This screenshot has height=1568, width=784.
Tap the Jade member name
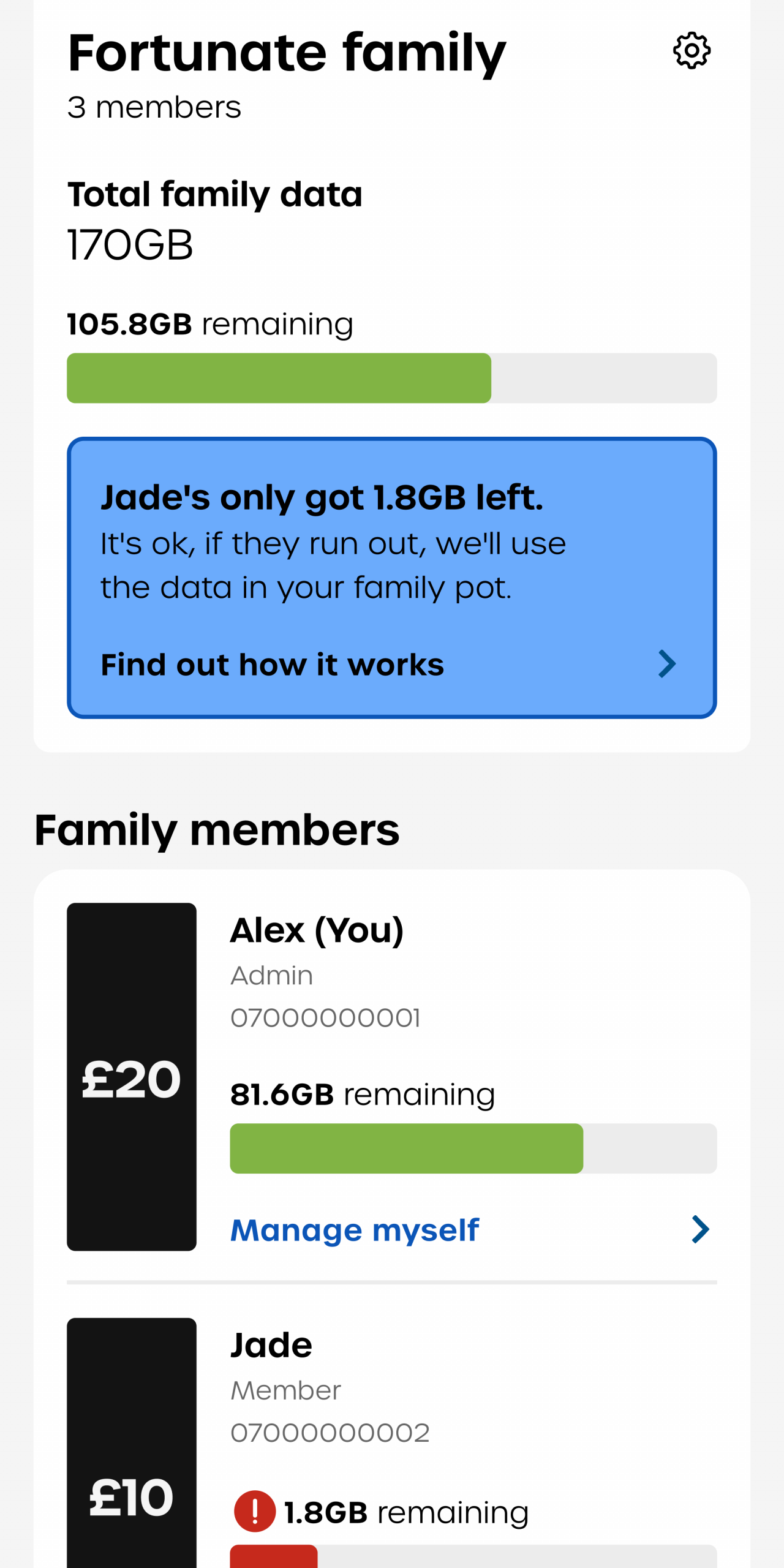pos(271,1345)
